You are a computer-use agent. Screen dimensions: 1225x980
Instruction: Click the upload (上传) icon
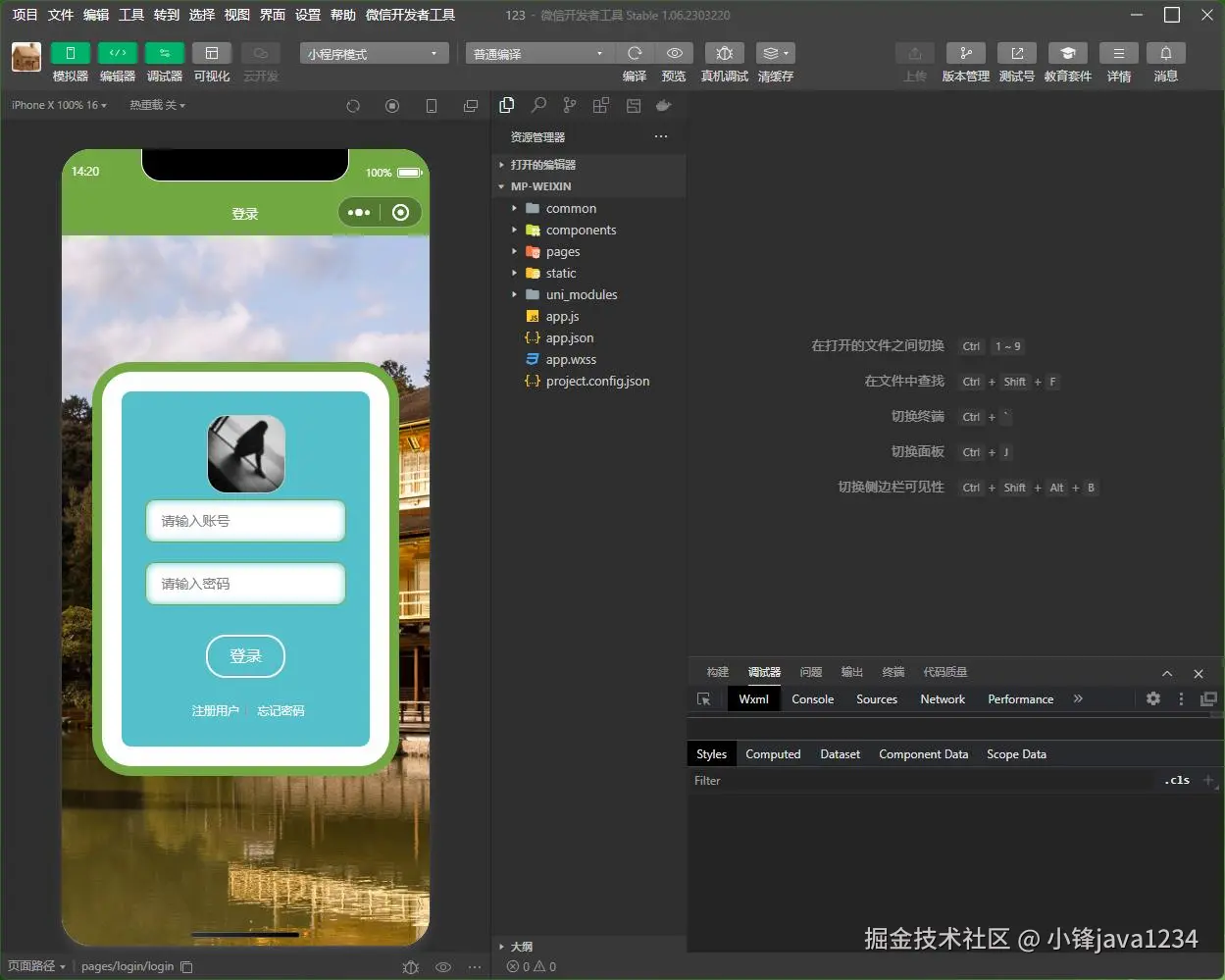pyautogui.click(x=915, y=53)
